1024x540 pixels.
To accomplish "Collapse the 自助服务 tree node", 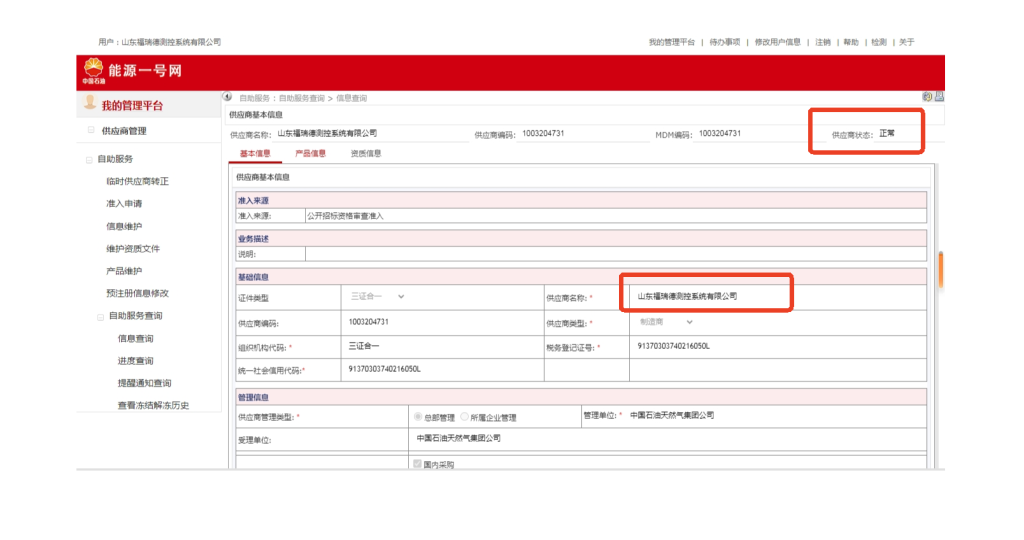I will [x=90, y=159].
